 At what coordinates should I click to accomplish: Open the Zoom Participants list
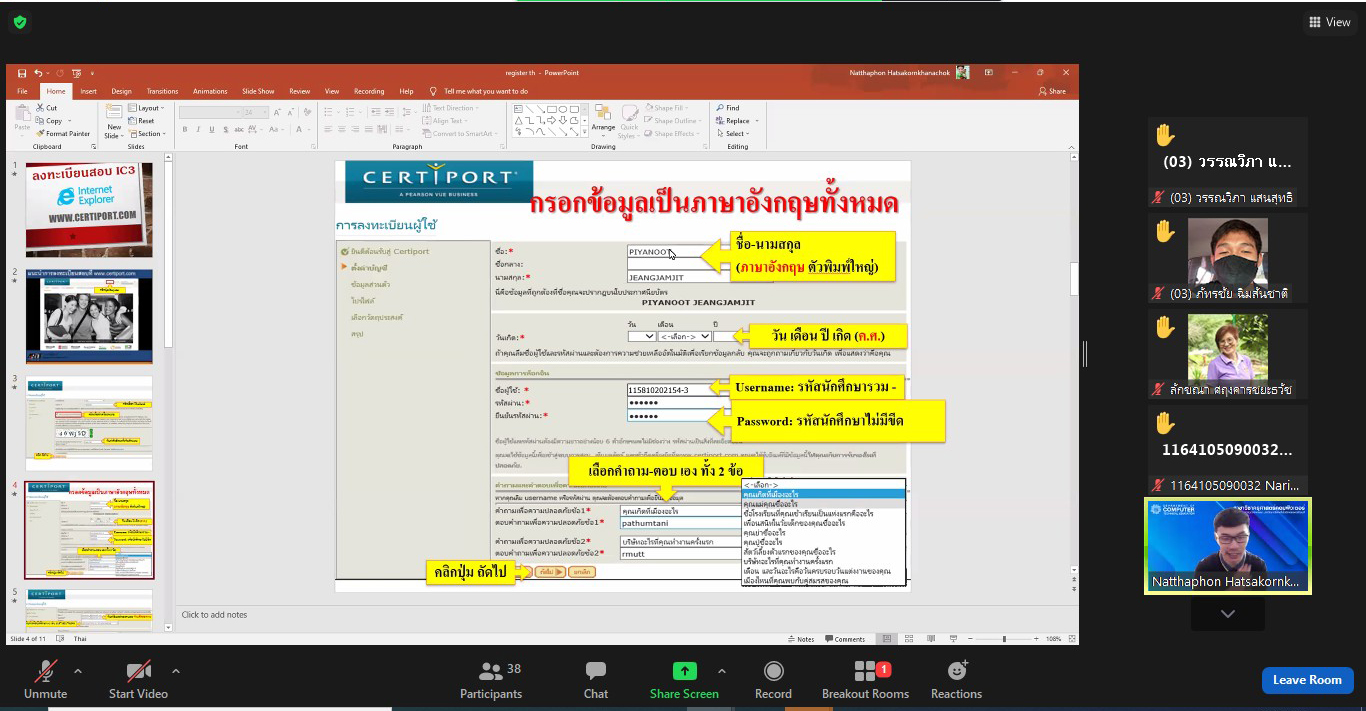(491, 680)
